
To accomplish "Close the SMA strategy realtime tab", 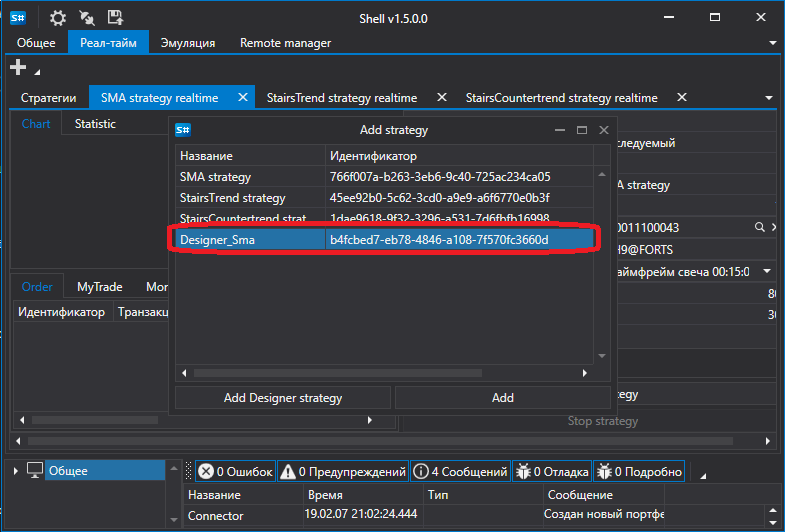I will pyautogui.click(x=243, y=97).
